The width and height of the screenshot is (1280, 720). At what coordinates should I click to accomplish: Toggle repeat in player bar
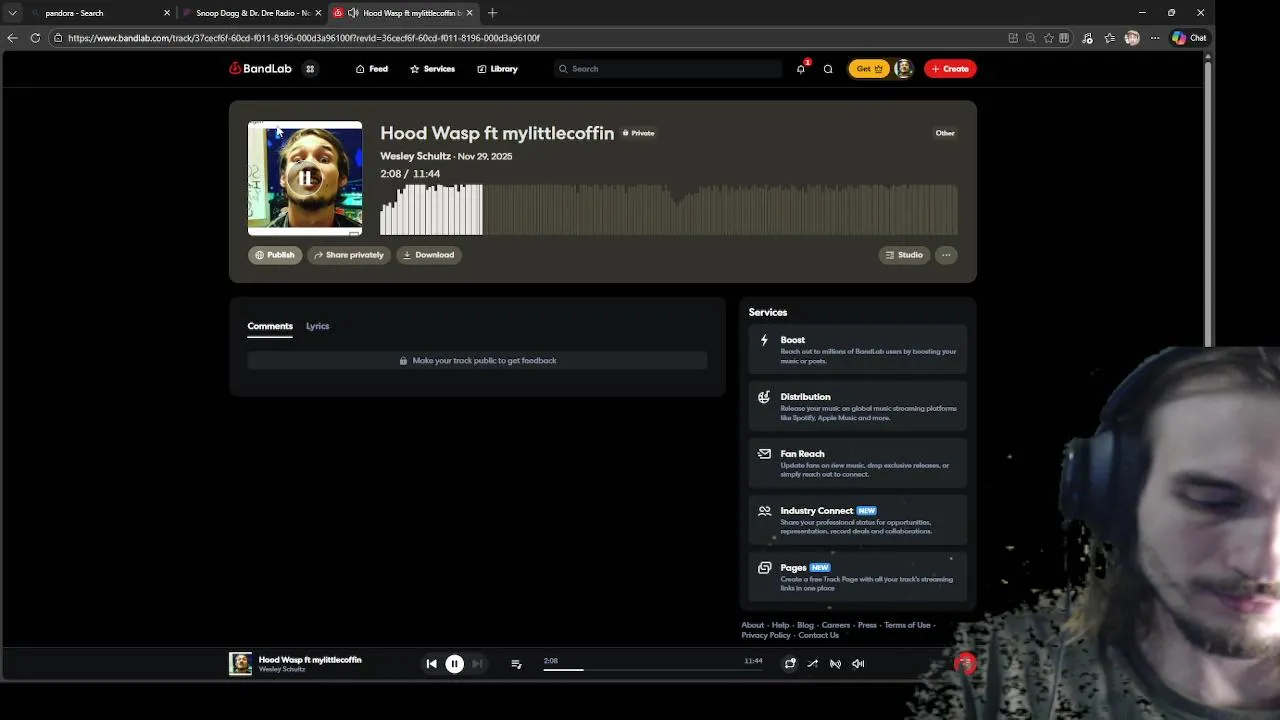(790, 663)
